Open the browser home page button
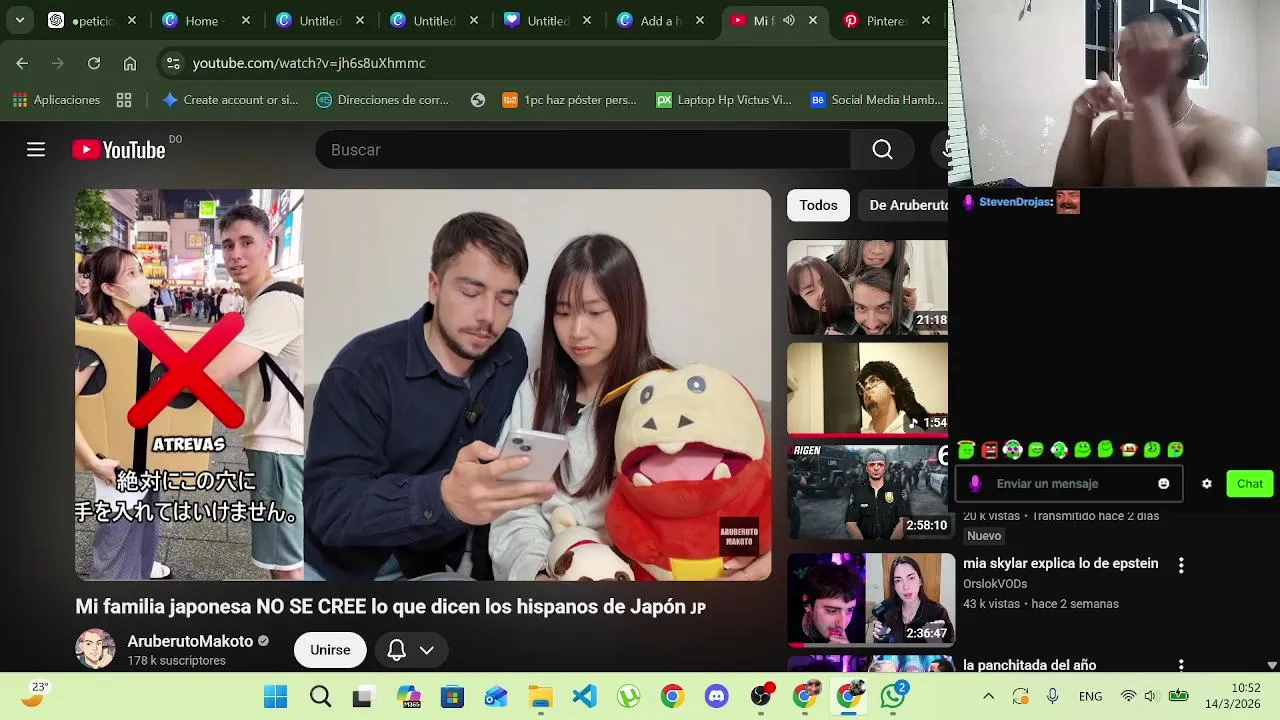Viewport: 1280px width, 720px height. [130, 63]
